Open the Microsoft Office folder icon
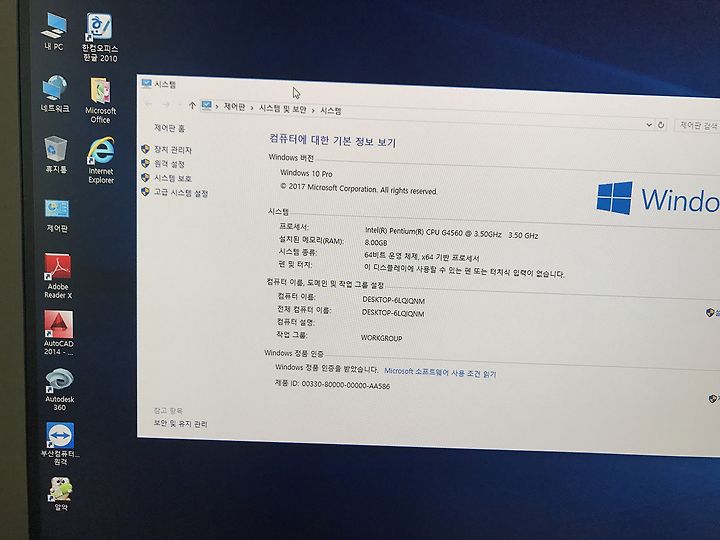This screenshot has height=540, width=720. coord(101,100)
